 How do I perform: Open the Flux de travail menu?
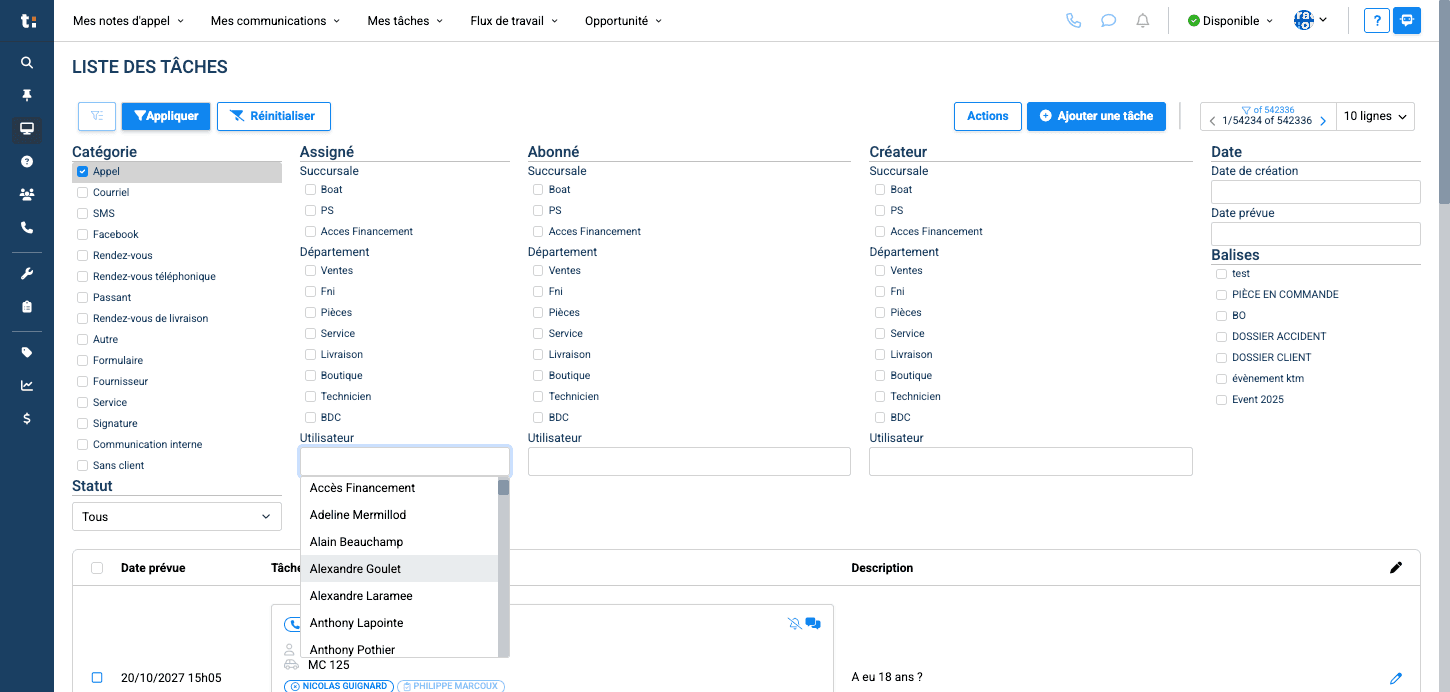514,21
